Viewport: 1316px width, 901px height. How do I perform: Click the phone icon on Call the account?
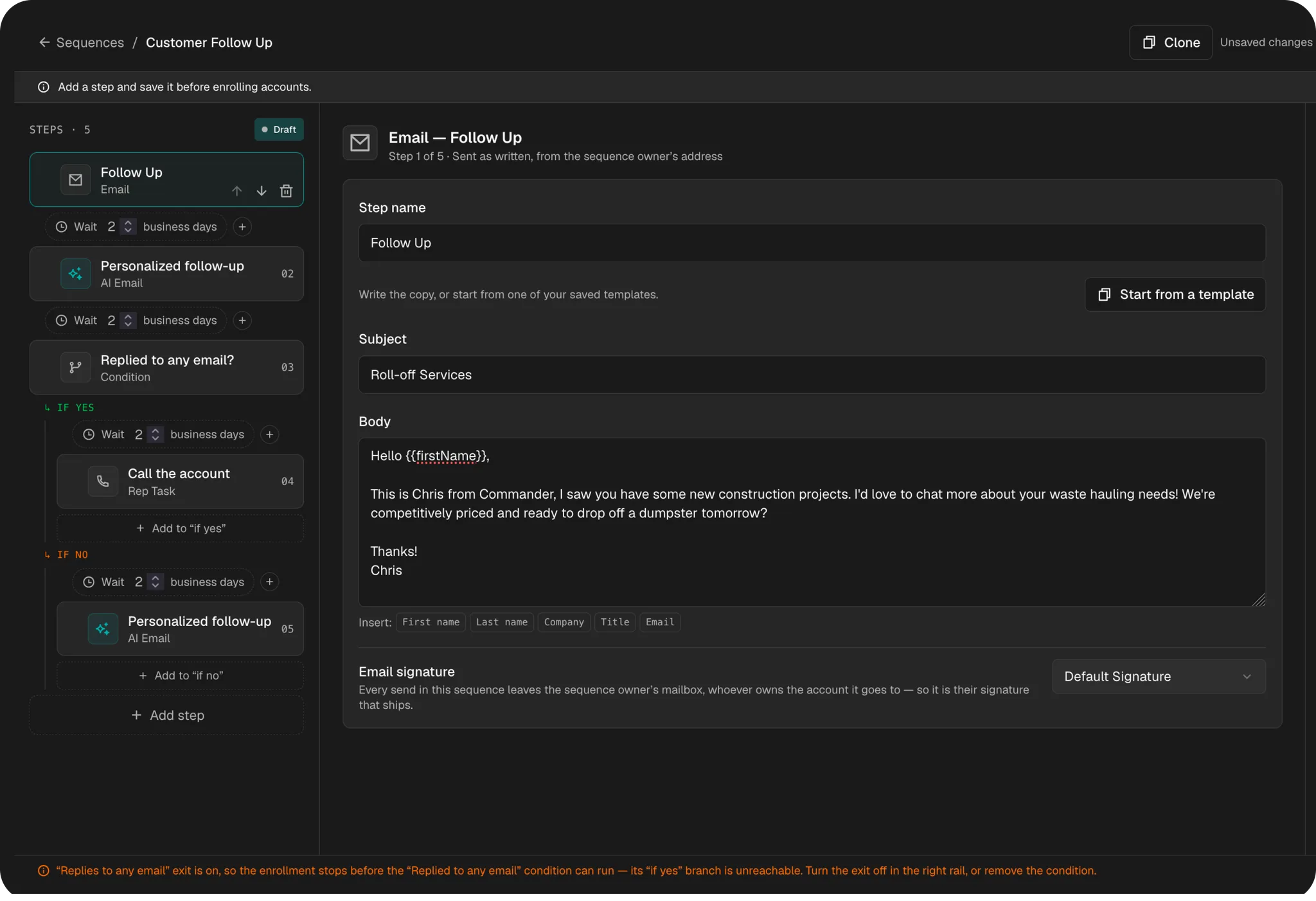pyautogui.click(x=103, y=481)
